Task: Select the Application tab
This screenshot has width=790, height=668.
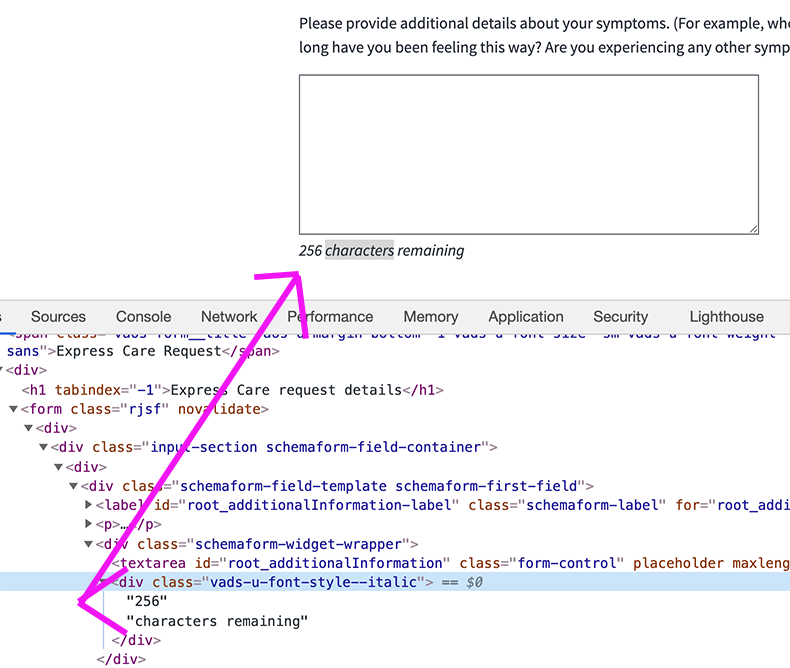Action: pyautogui.click(x=526, y=316)
